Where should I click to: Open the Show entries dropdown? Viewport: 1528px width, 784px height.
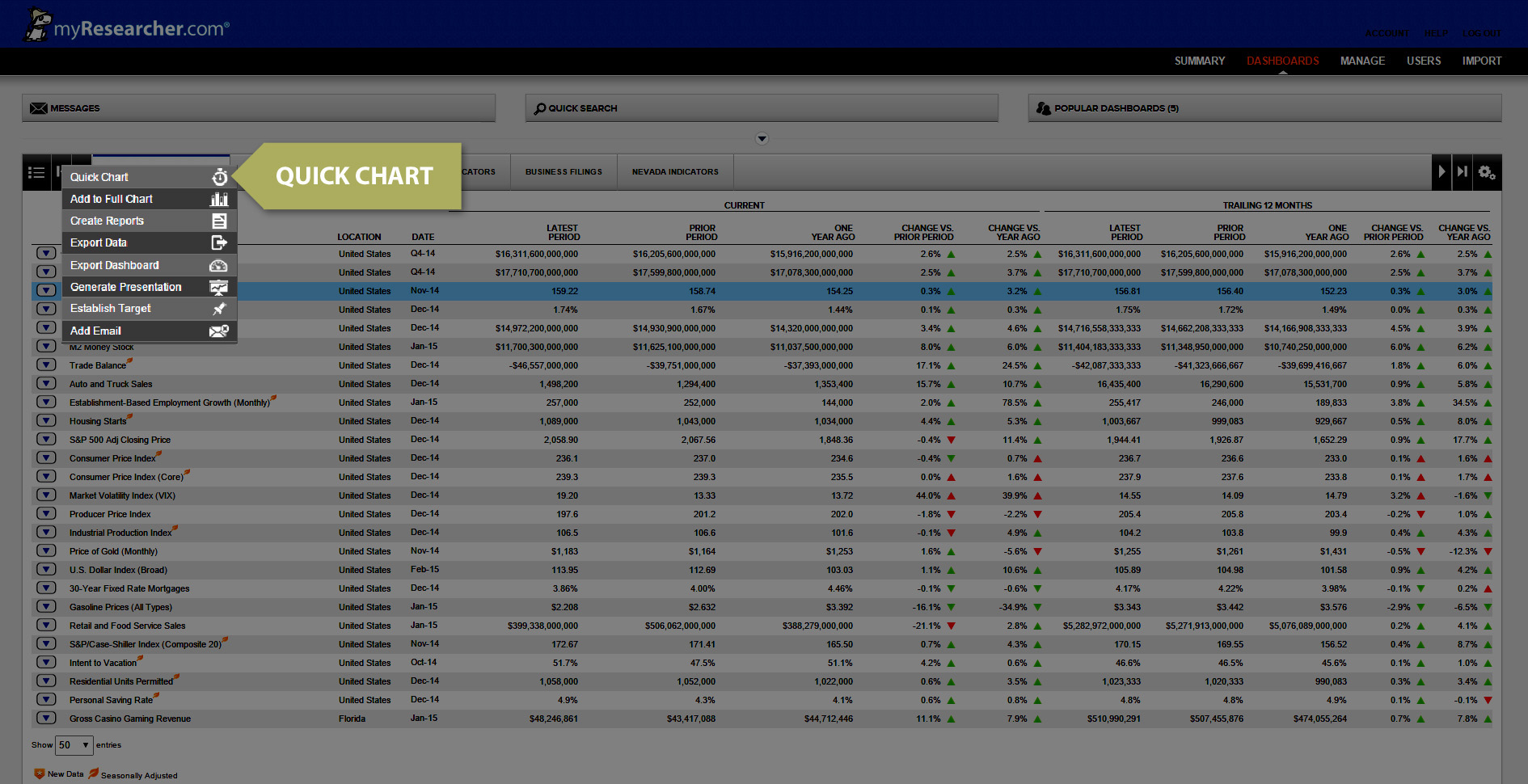[74, 745]
